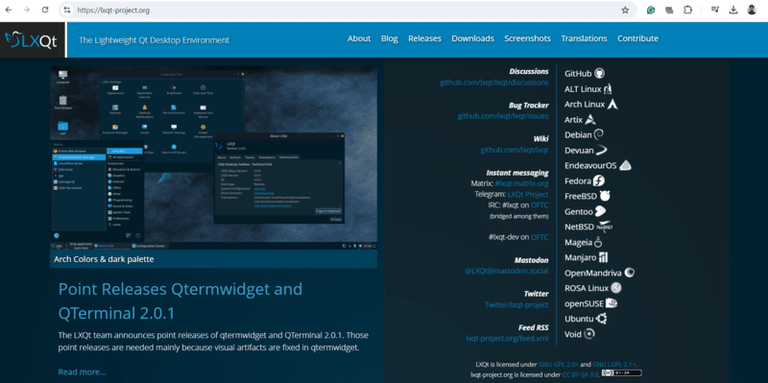Viewport: 768px width, 383px height.
Task: Click Read more under Qtermwidget post
Action: coord(82,372)
